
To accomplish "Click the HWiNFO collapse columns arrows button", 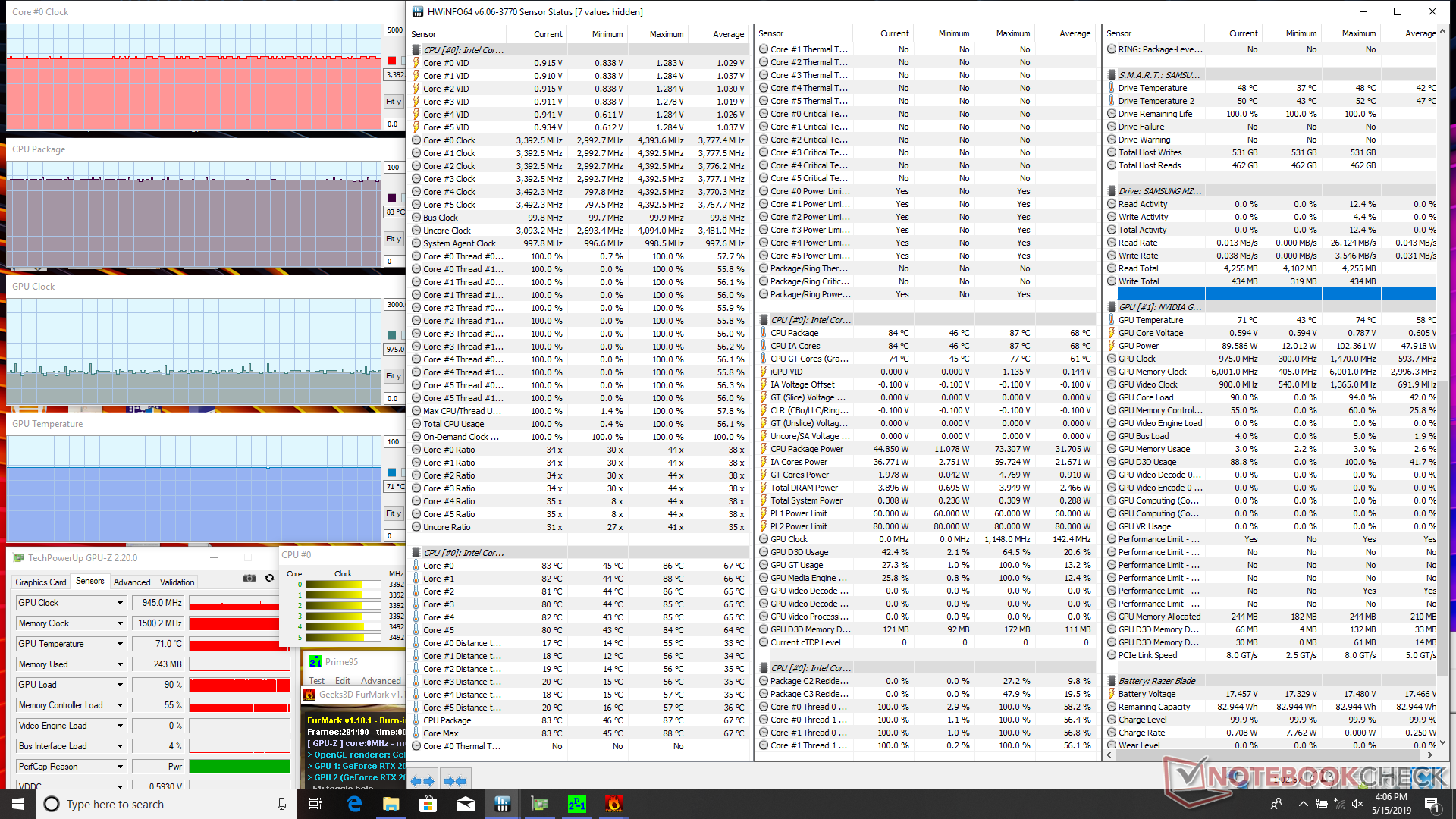I will 455,780.
